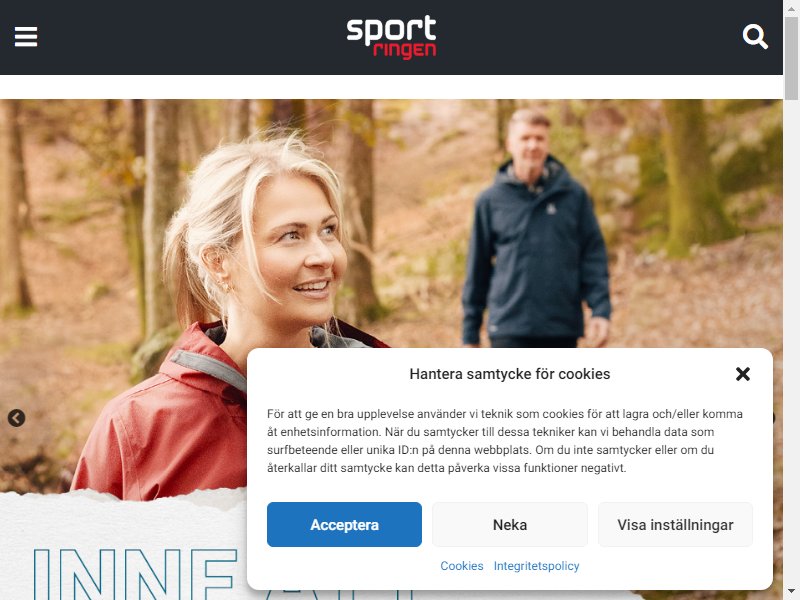
Task: Click the Hantera samtycke för cookies title
Action: 510,374
